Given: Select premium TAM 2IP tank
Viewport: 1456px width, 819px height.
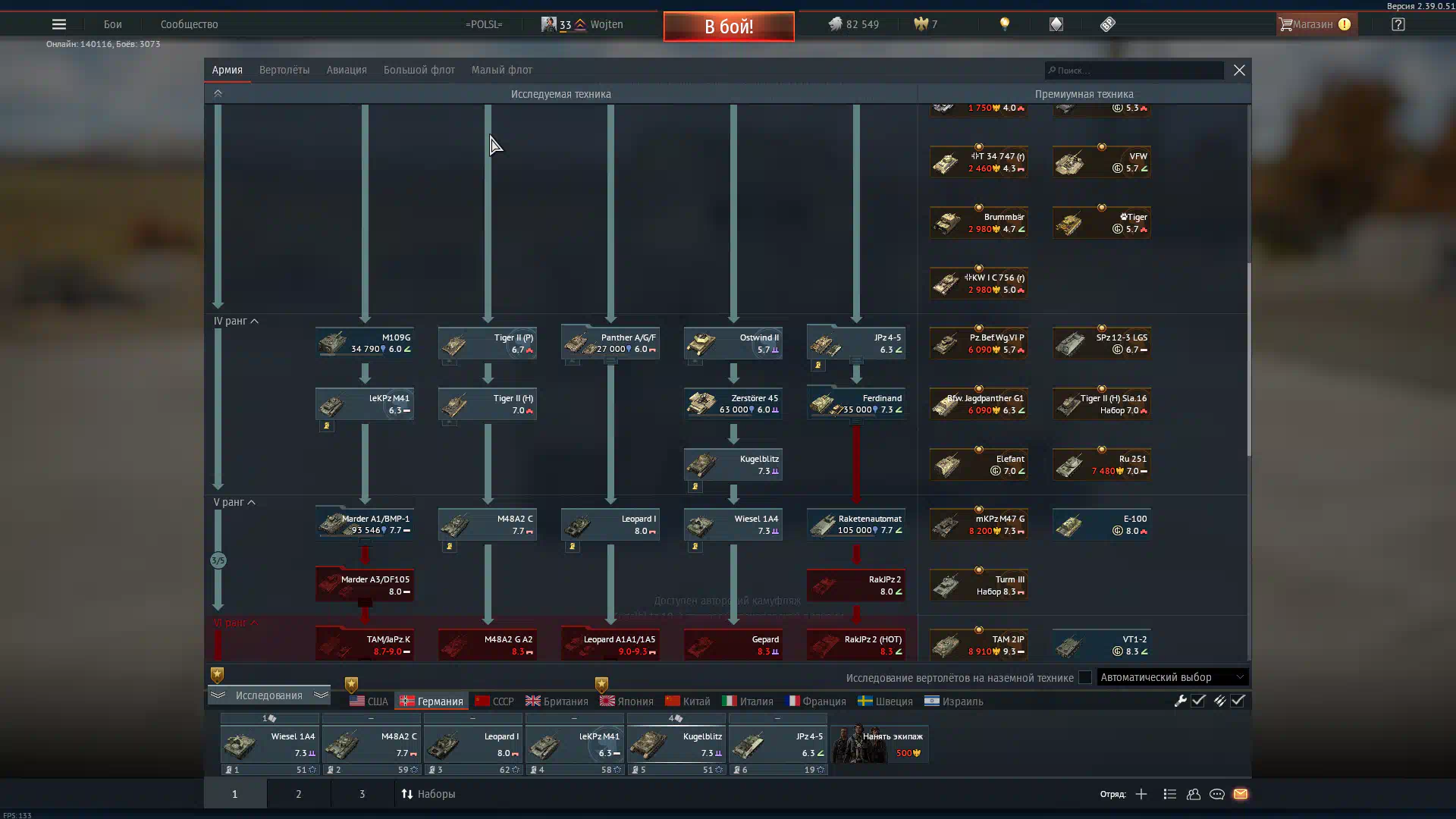Looking at the screenshot, I should tap(979, 645).
